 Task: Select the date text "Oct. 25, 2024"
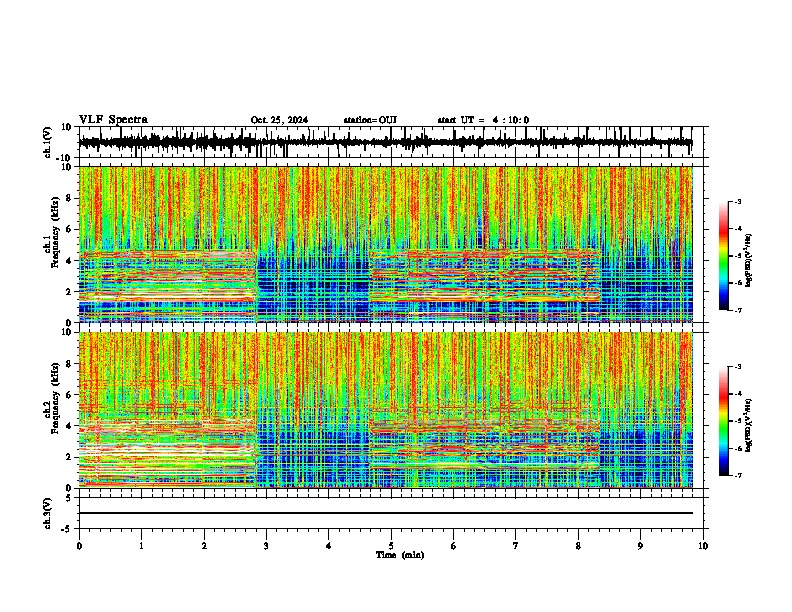coord(279,120)
